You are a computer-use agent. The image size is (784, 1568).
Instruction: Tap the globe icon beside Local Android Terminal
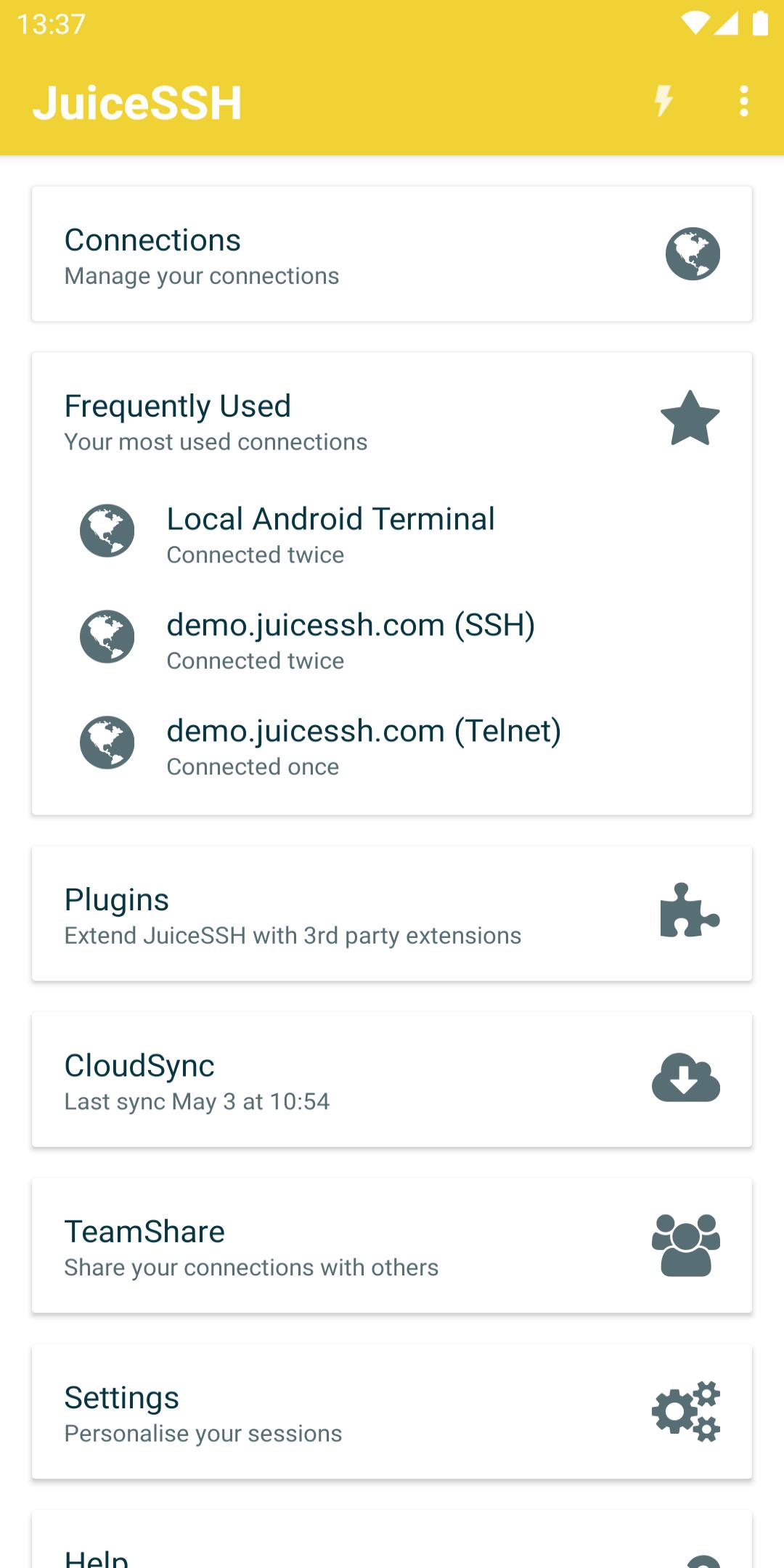pyautogui.click(x=107, y=531)
